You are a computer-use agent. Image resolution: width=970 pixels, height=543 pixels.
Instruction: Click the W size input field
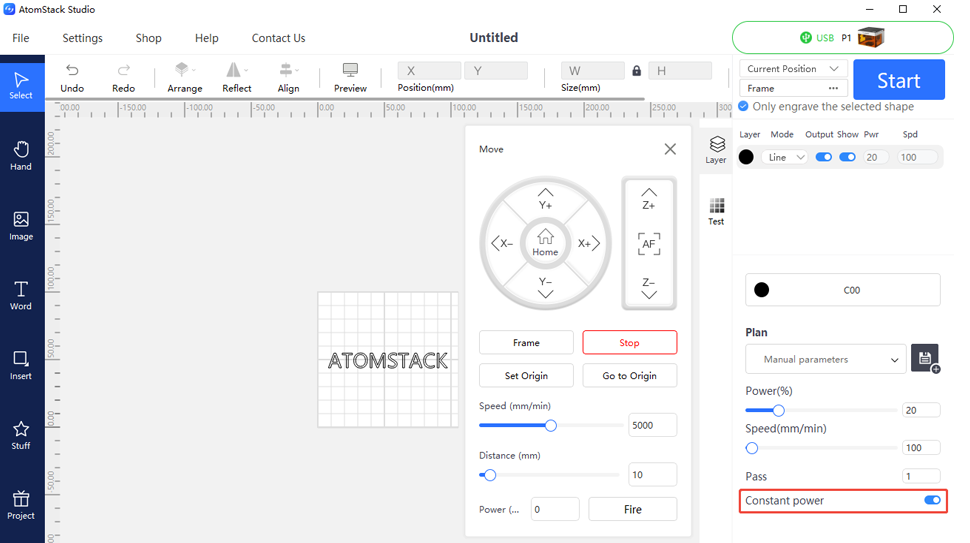pos(593,71)
